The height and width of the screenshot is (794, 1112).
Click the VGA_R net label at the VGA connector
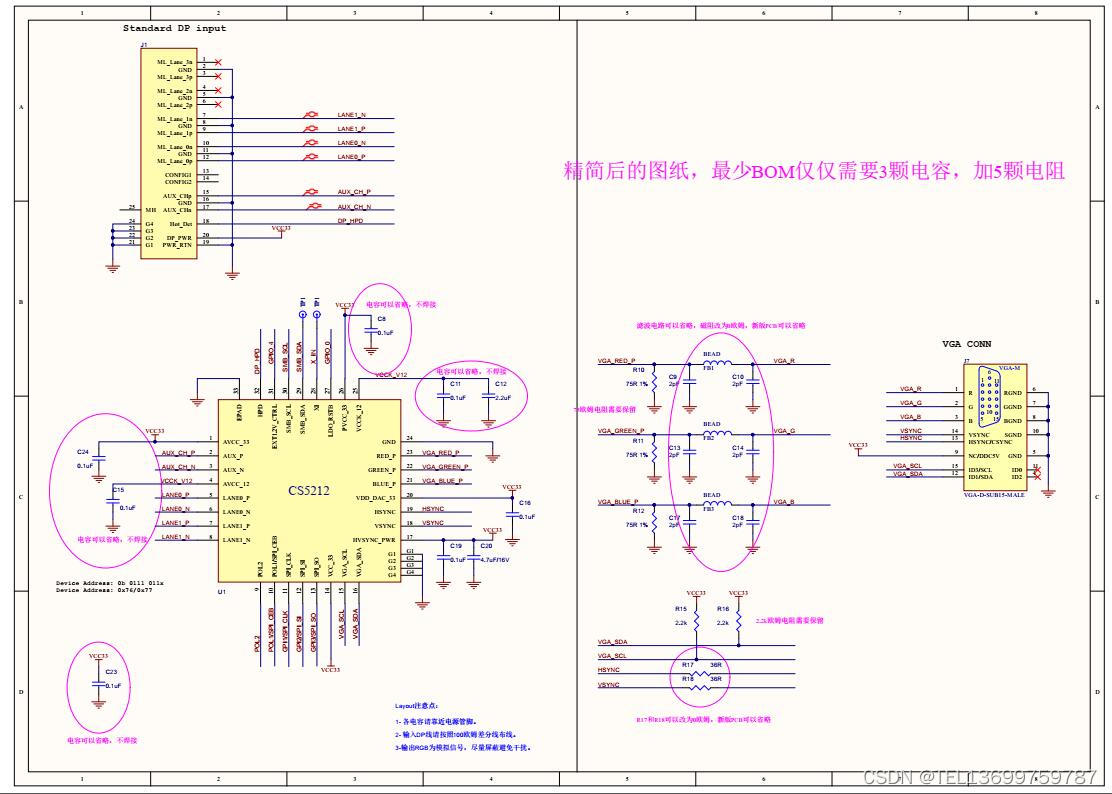pos(911,388)
